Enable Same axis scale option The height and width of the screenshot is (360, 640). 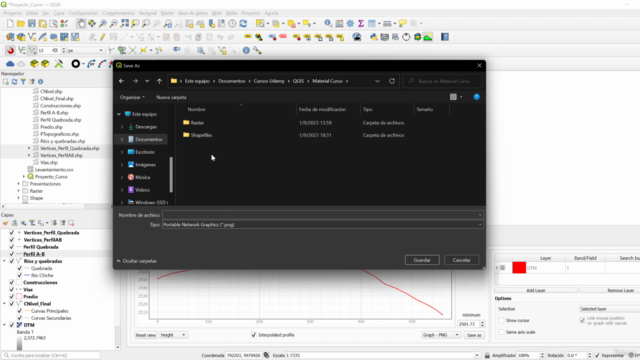tap(501, 332)
